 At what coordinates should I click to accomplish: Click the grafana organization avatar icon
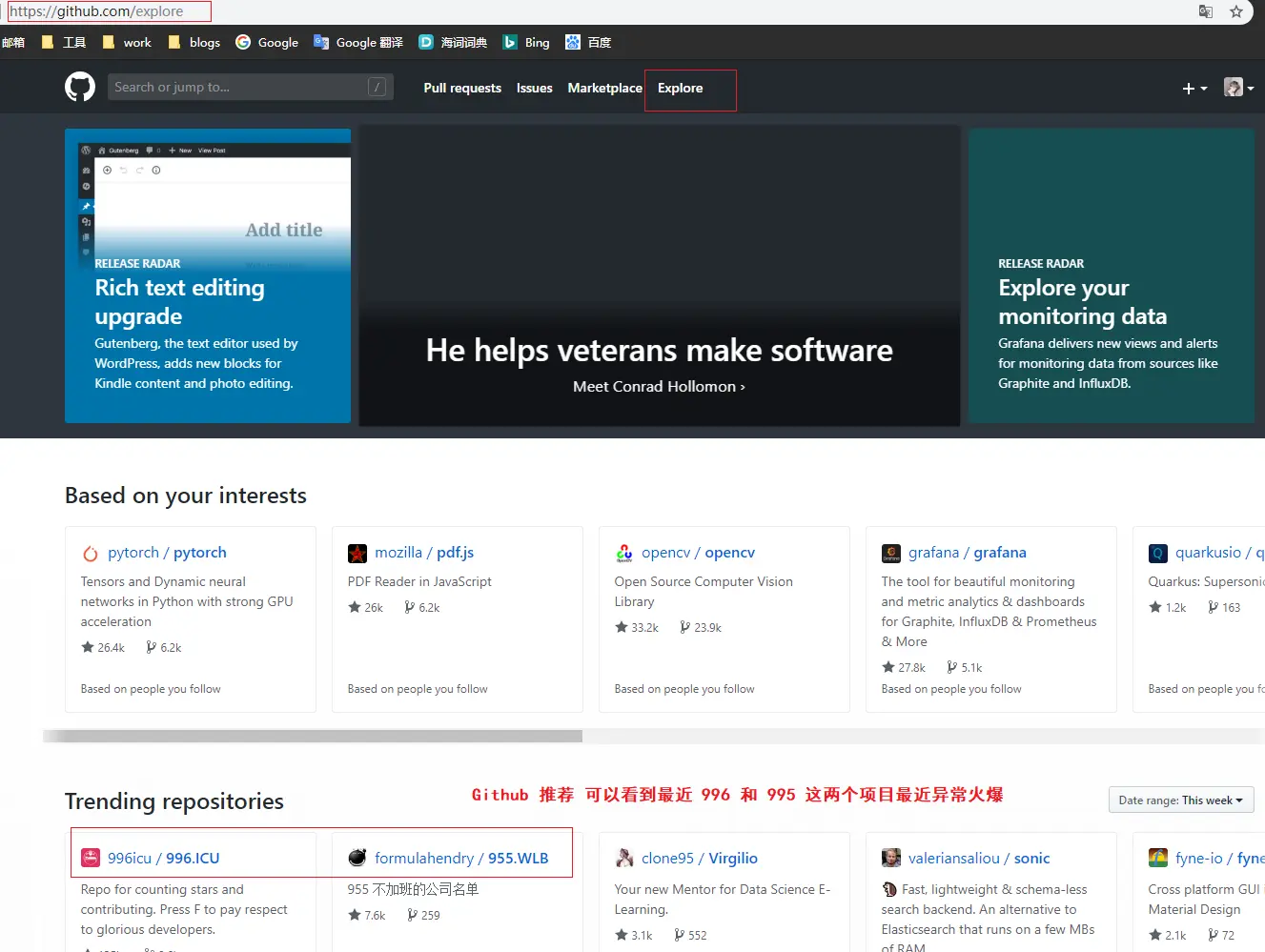[891, 553]
